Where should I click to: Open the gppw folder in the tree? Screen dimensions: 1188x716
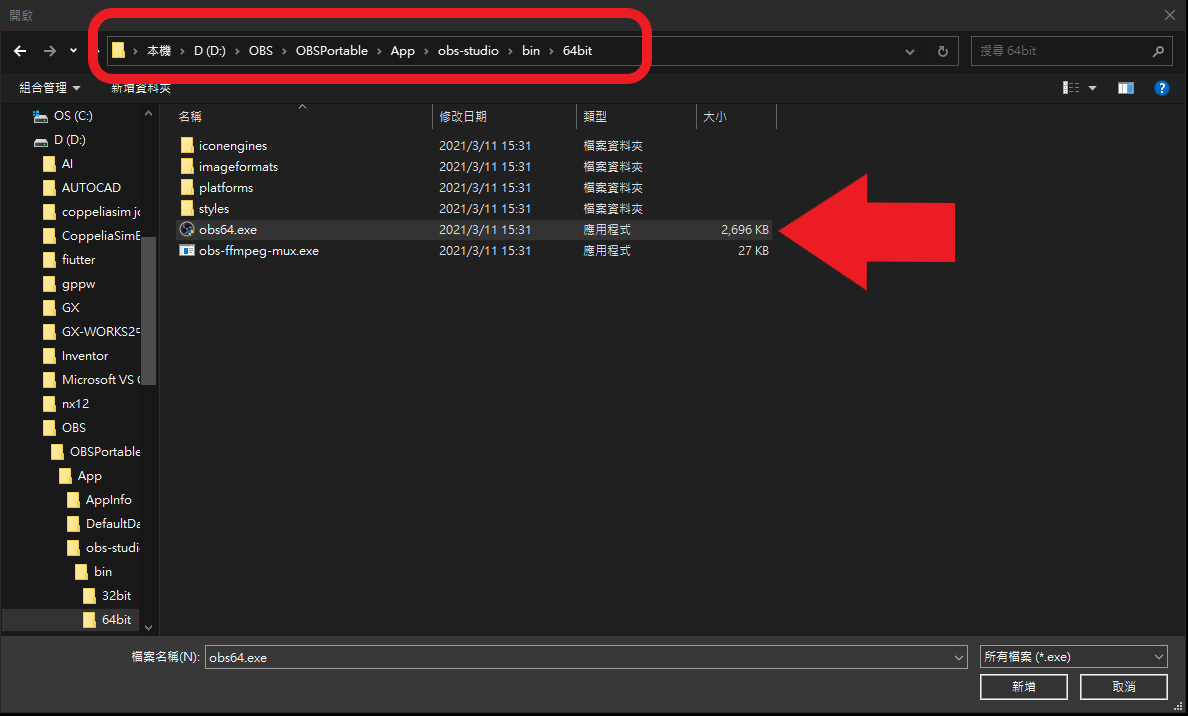(x=78, y=284)
